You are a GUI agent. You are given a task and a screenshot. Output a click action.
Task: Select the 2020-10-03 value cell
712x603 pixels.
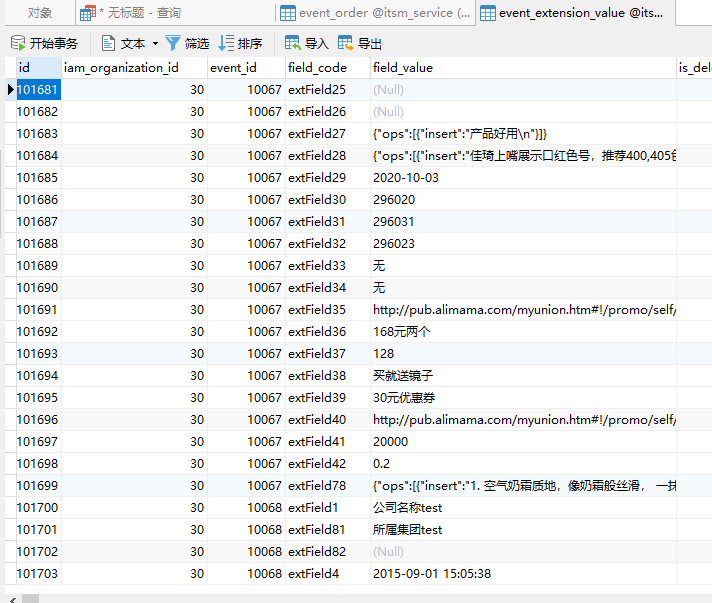523,178
